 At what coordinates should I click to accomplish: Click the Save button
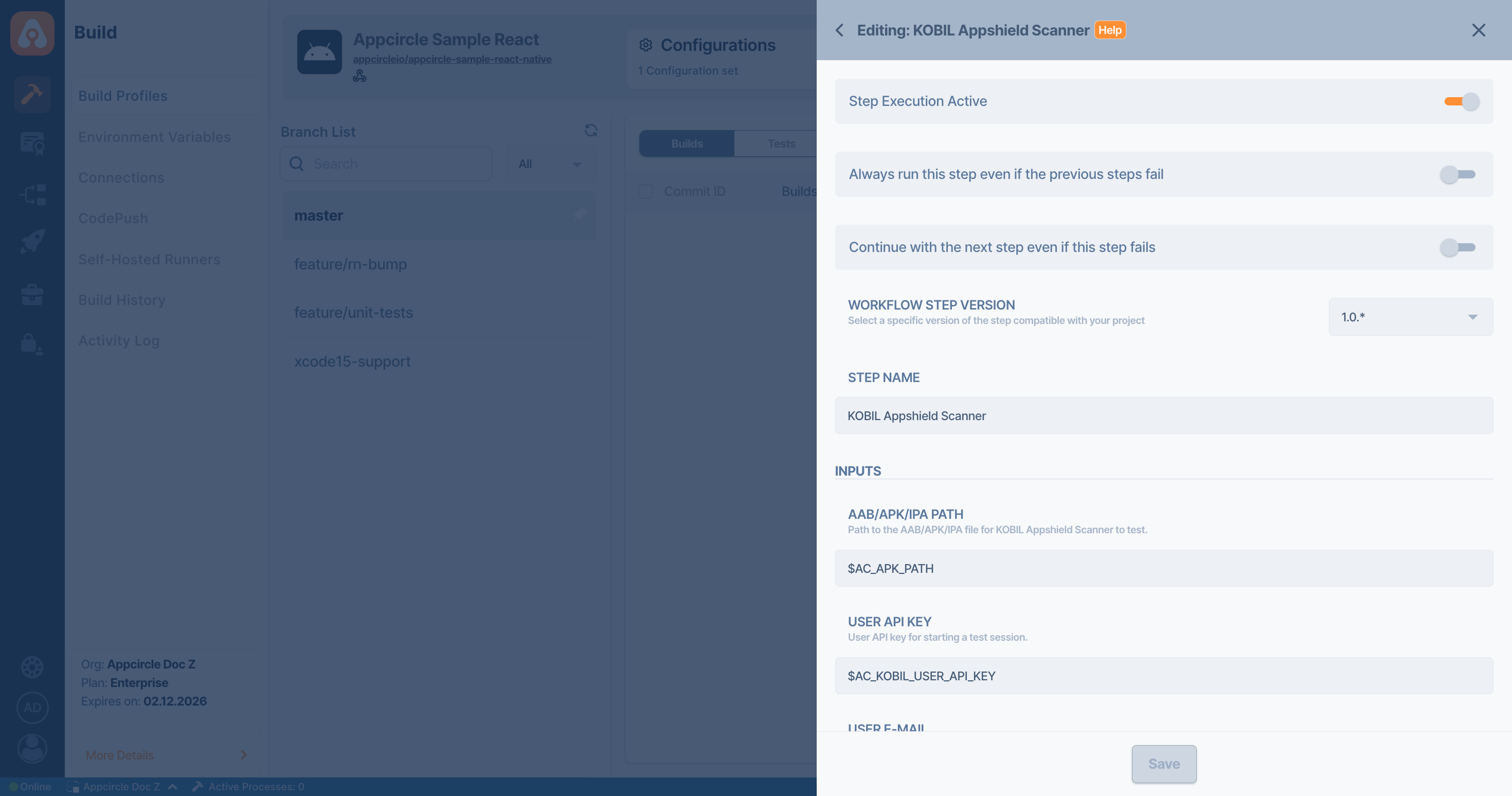1164,764
